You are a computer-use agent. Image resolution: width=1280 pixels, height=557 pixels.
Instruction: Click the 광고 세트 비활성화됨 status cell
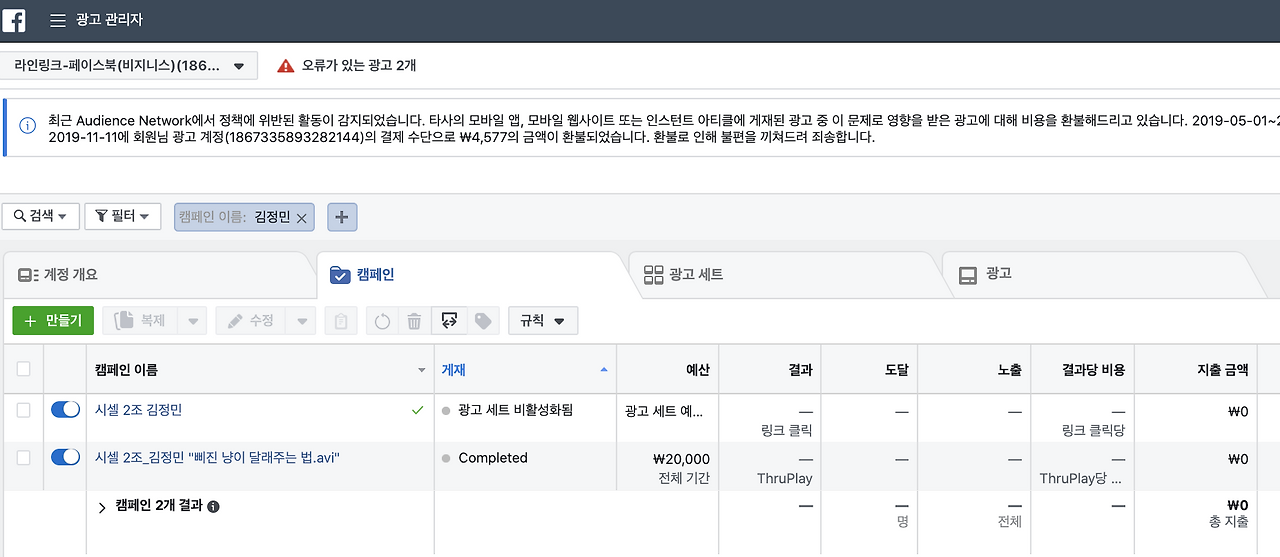point(524,418)
